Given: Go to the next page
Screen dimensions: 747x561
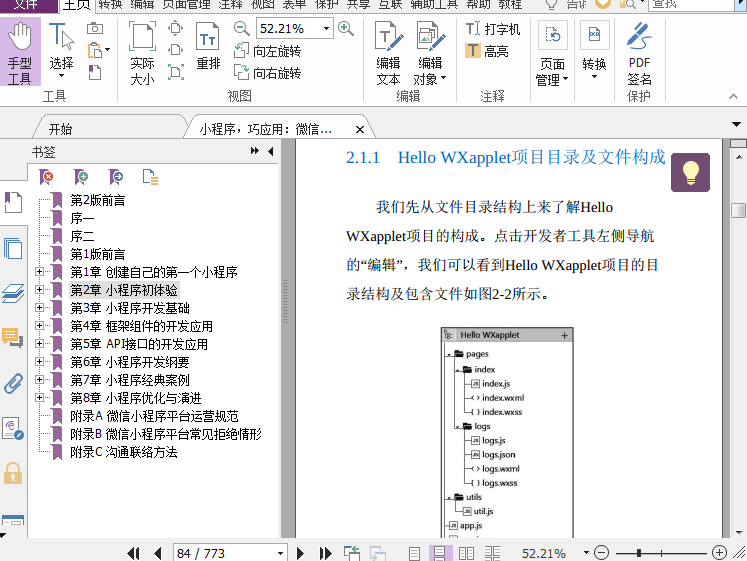Looking at the screenshot, I should [x=300, y=553].
